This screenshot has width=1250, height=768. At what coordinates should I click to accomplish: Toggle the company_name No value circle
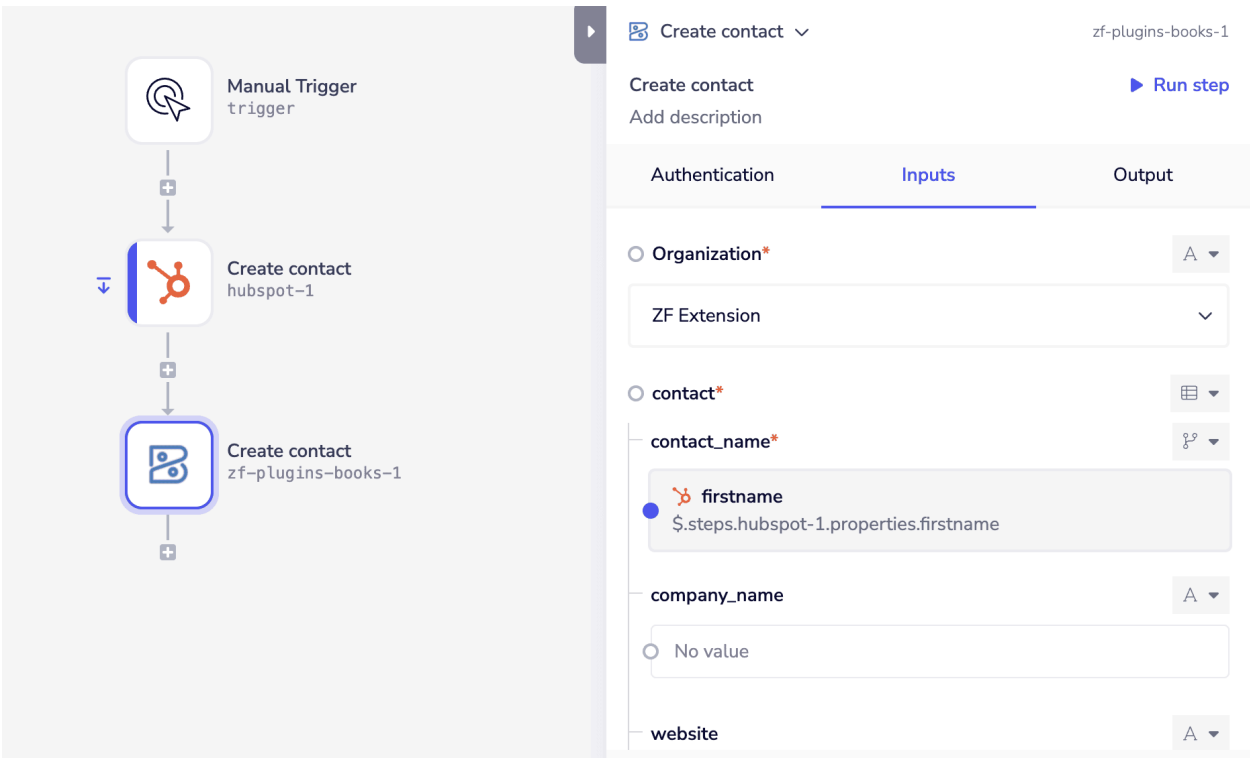tap(651, 652)
